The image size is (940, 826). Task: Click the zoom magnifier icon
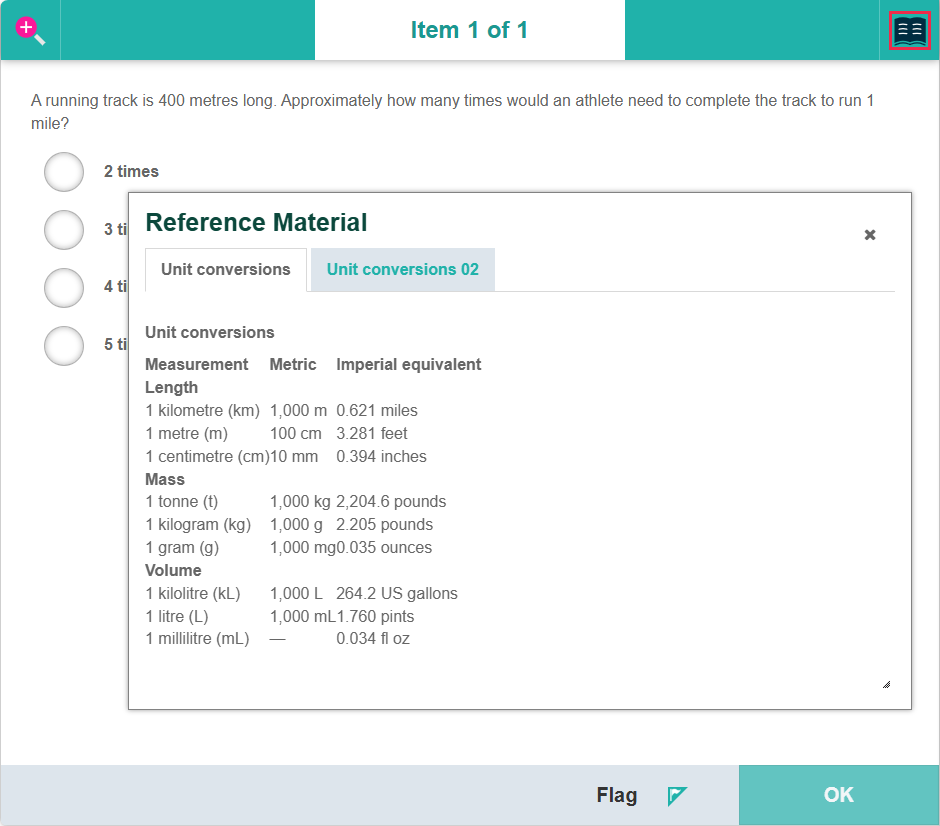point(30,31)
